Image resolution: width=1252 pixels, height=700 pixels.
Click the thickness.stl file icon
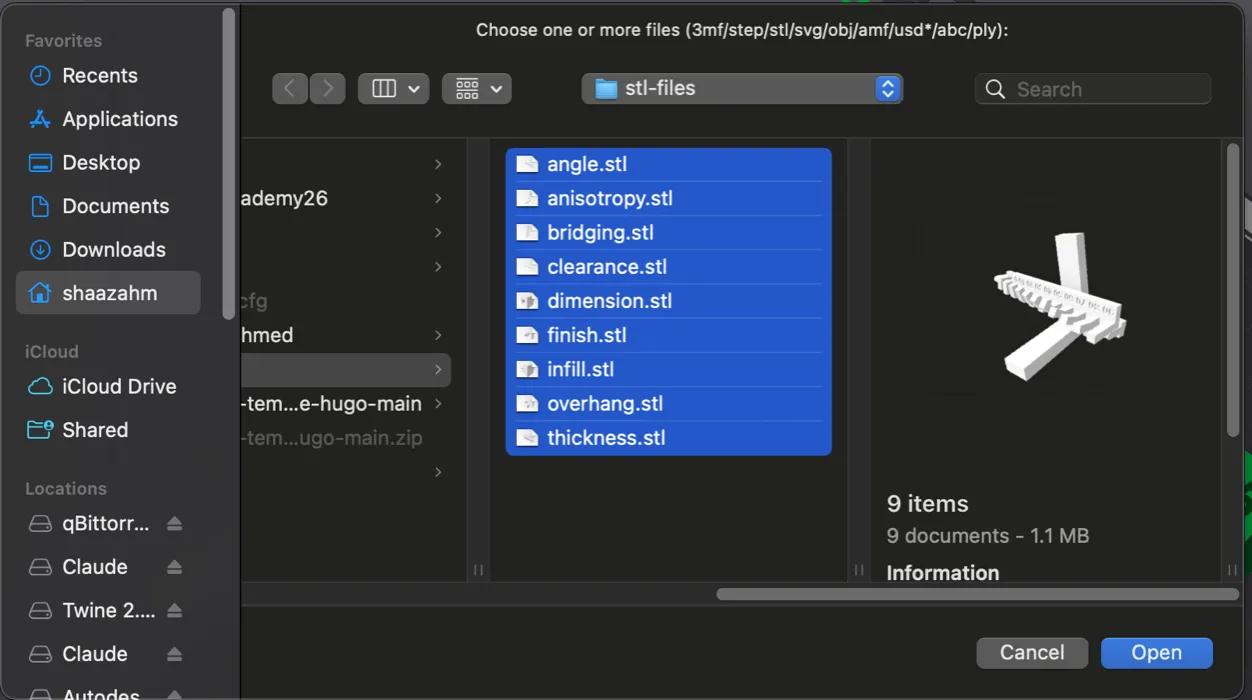527,438
